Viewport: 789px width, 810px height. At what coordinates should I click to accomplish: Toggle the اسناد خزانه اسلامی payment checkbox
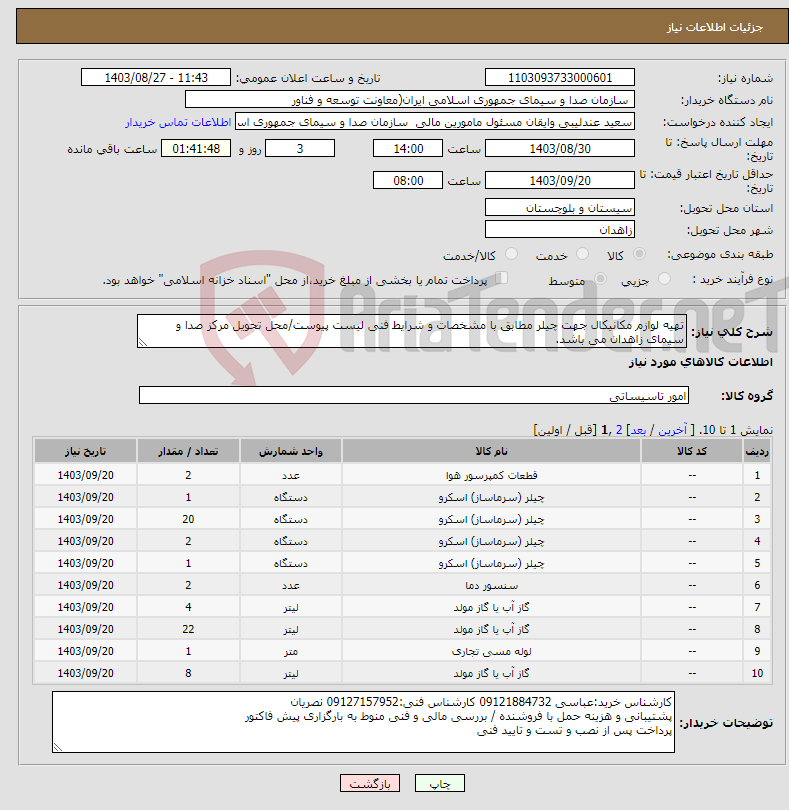[501, 278]
